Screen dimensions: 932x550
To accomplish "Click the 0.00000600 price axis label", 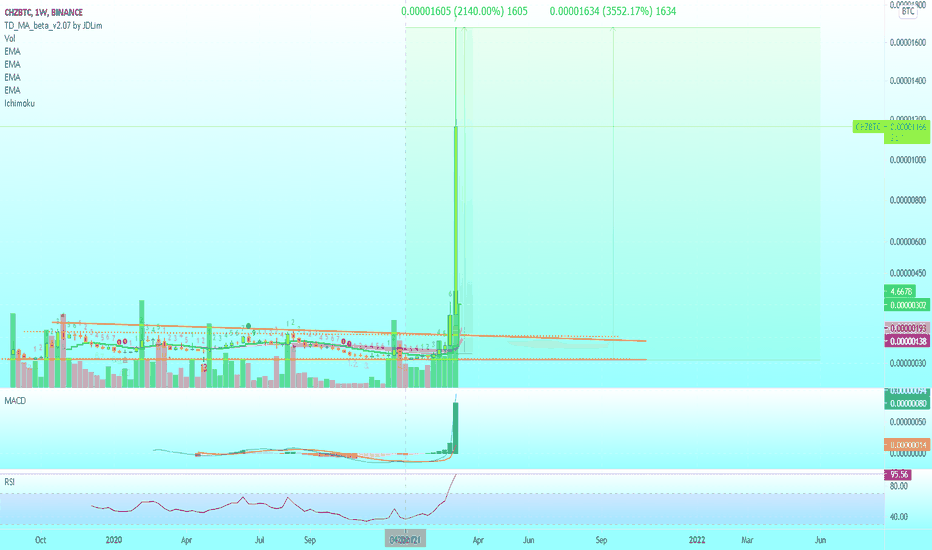I will [x=908, y=242].
